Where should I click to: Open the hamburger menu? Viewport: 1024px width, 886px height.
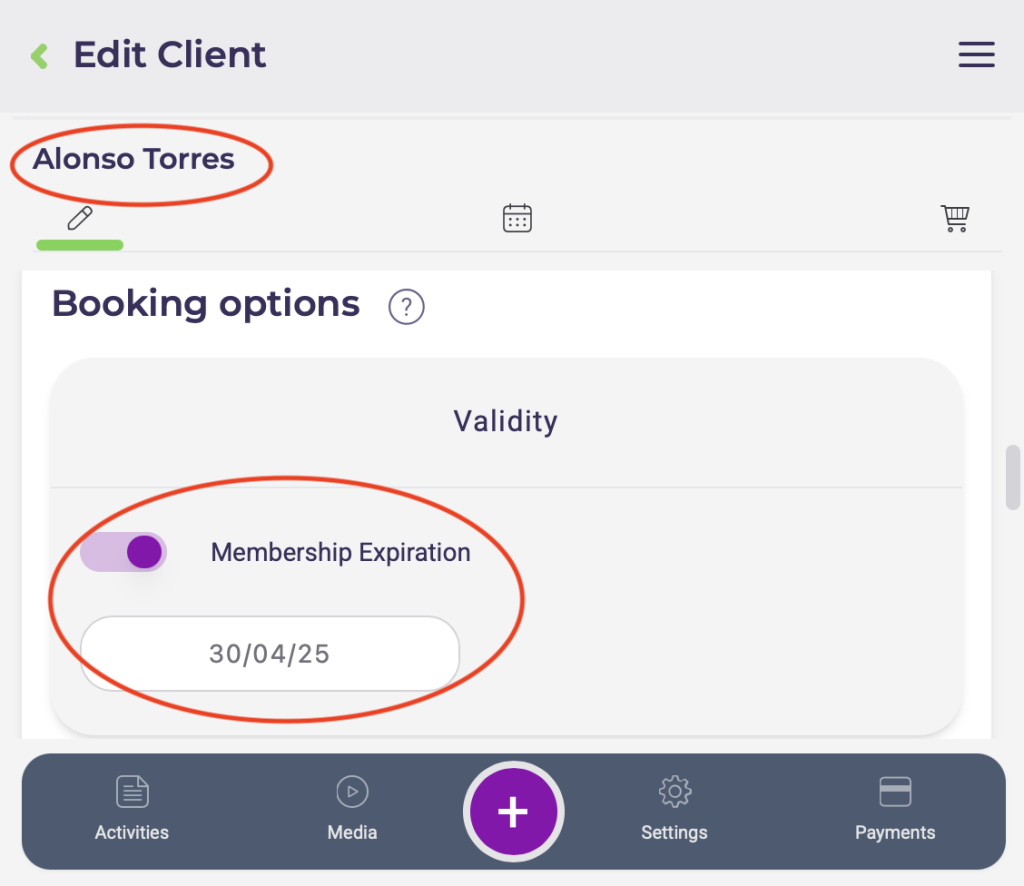(x=976, y=55)
